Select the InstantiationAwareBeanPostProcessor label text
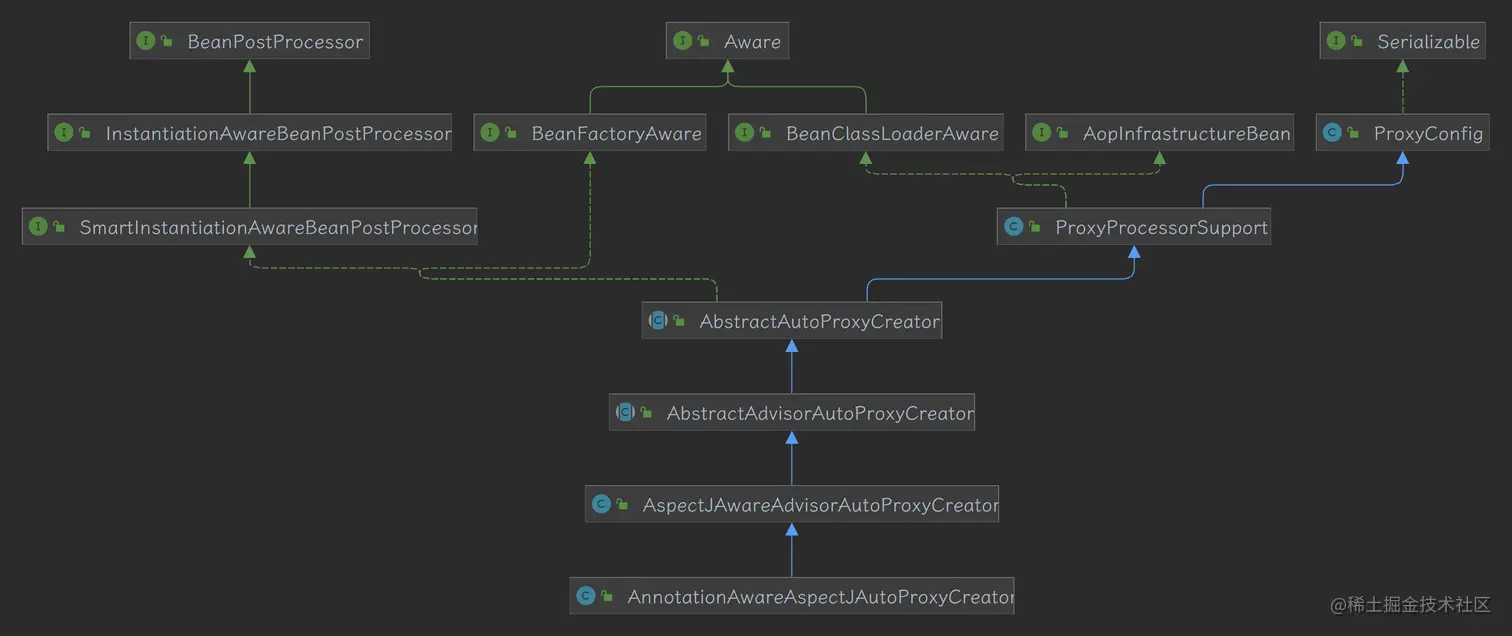The width and height of the screenshot is (1512, 636). 278,134
